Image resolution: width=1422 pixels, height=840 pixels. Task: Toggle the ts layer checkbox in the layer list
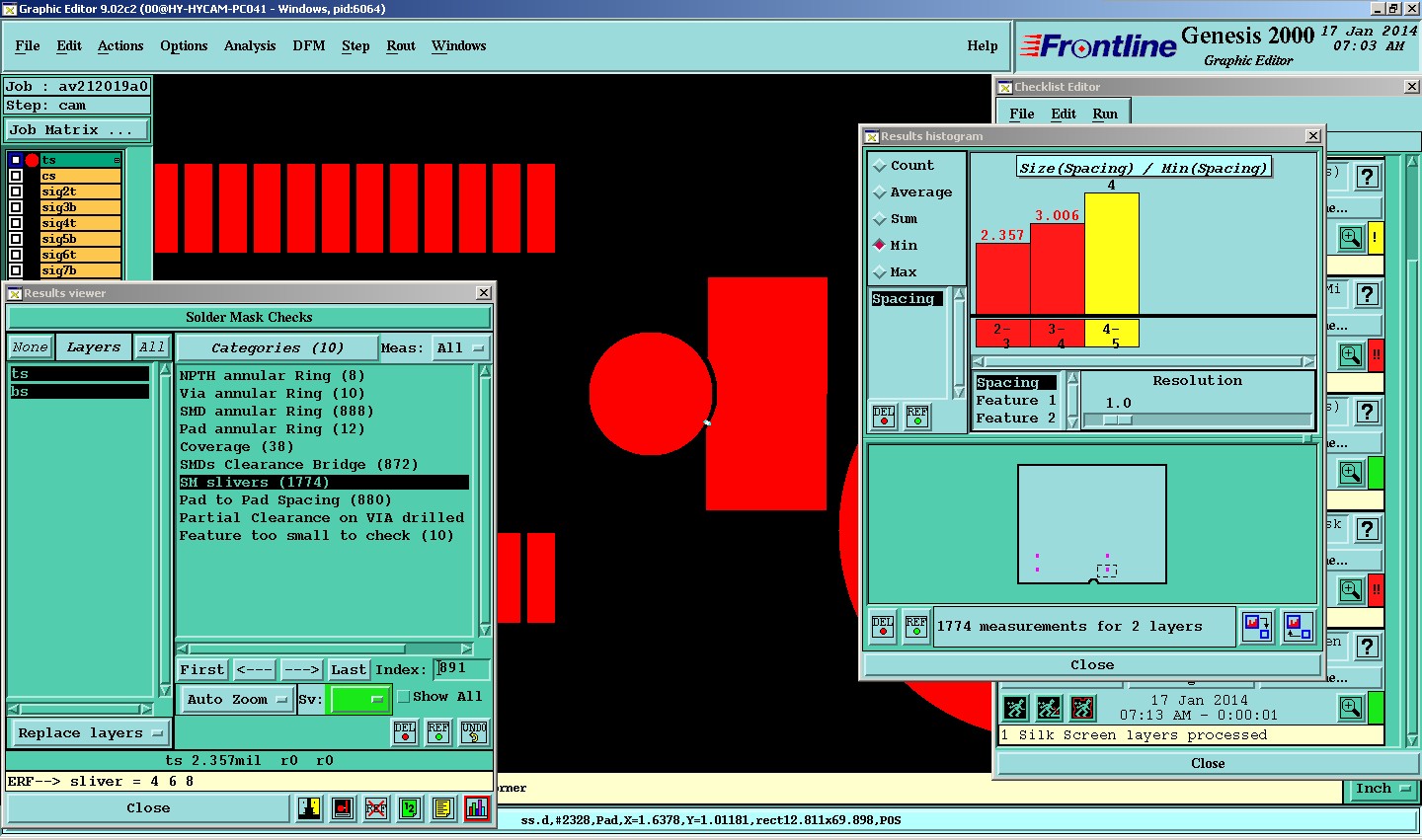16,160
